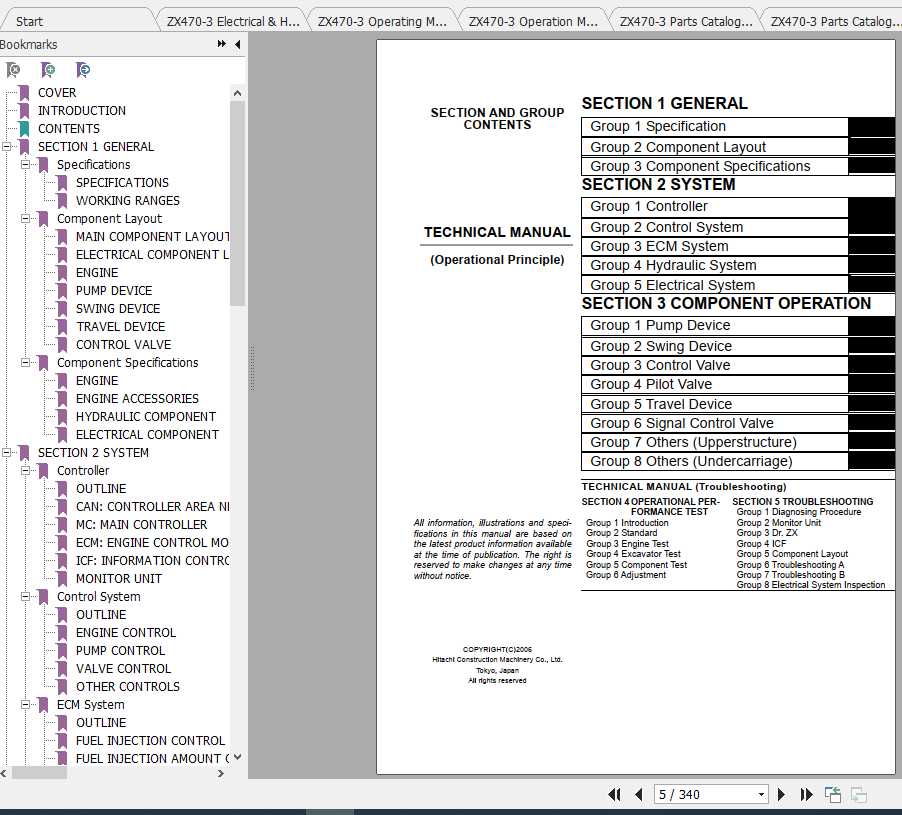Collapse the Bookmarks panel arrow
This screenshot has width=902, height=815.
coord(237,44)
